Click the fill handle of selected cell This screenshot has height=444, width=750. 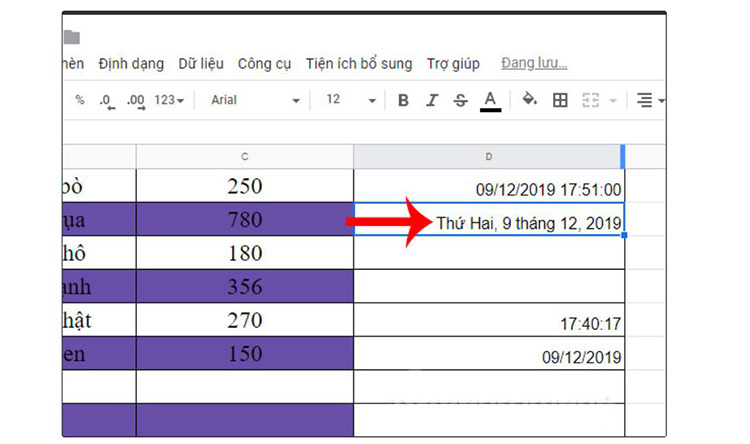click(x=624, y=235)
